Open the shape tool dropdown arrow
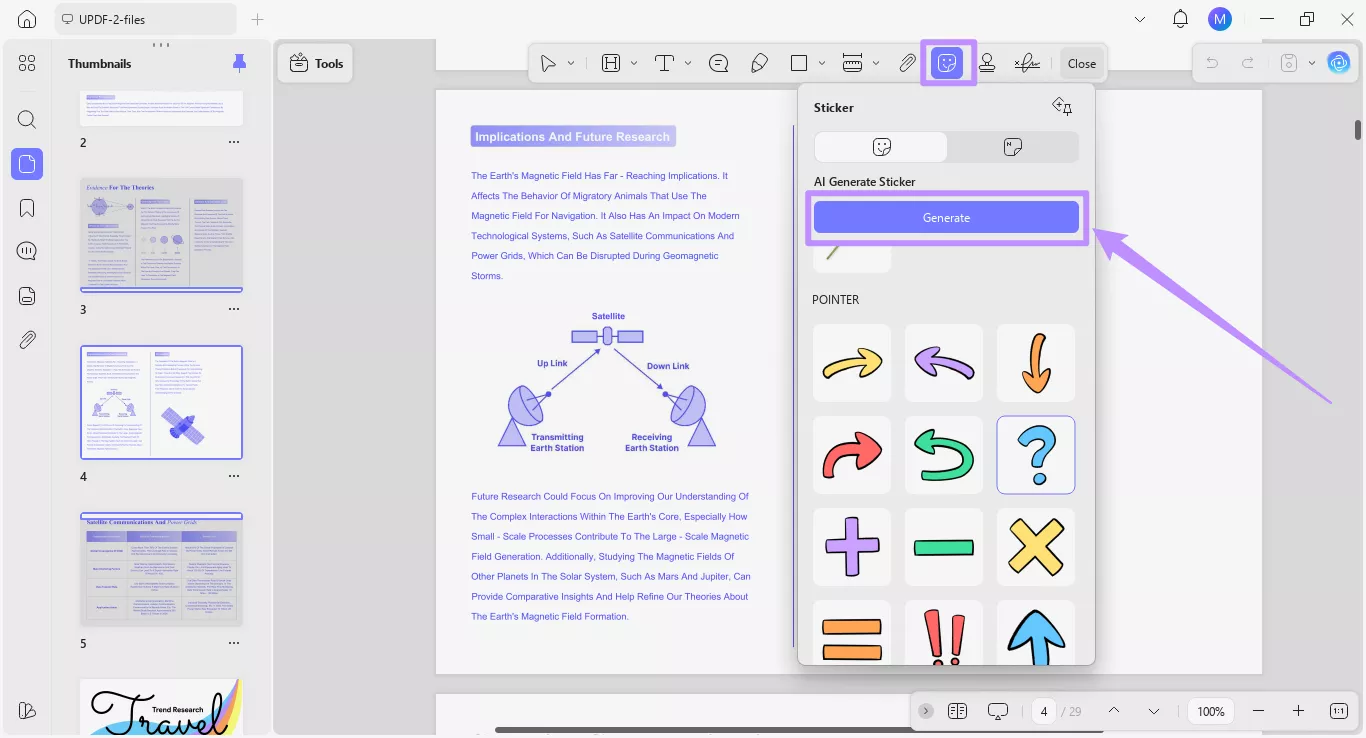 (x=822, y=63)
